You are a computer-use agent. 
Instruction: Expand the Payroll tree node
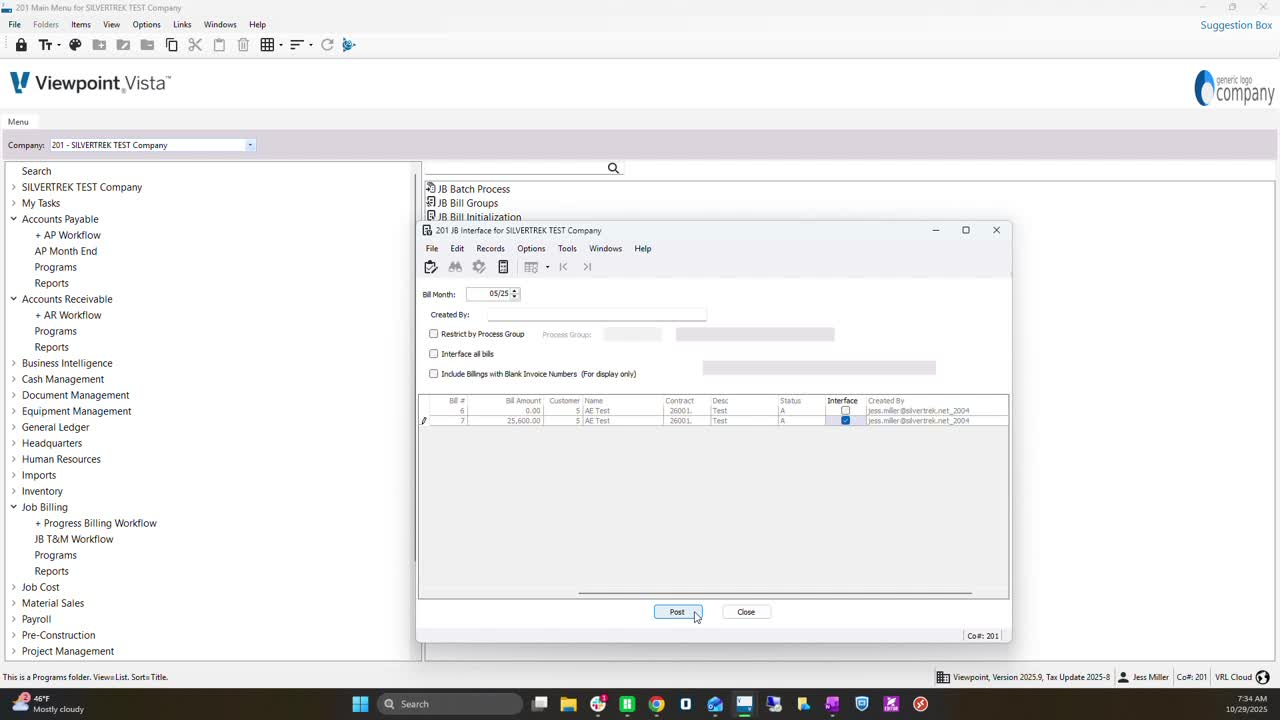14,619
